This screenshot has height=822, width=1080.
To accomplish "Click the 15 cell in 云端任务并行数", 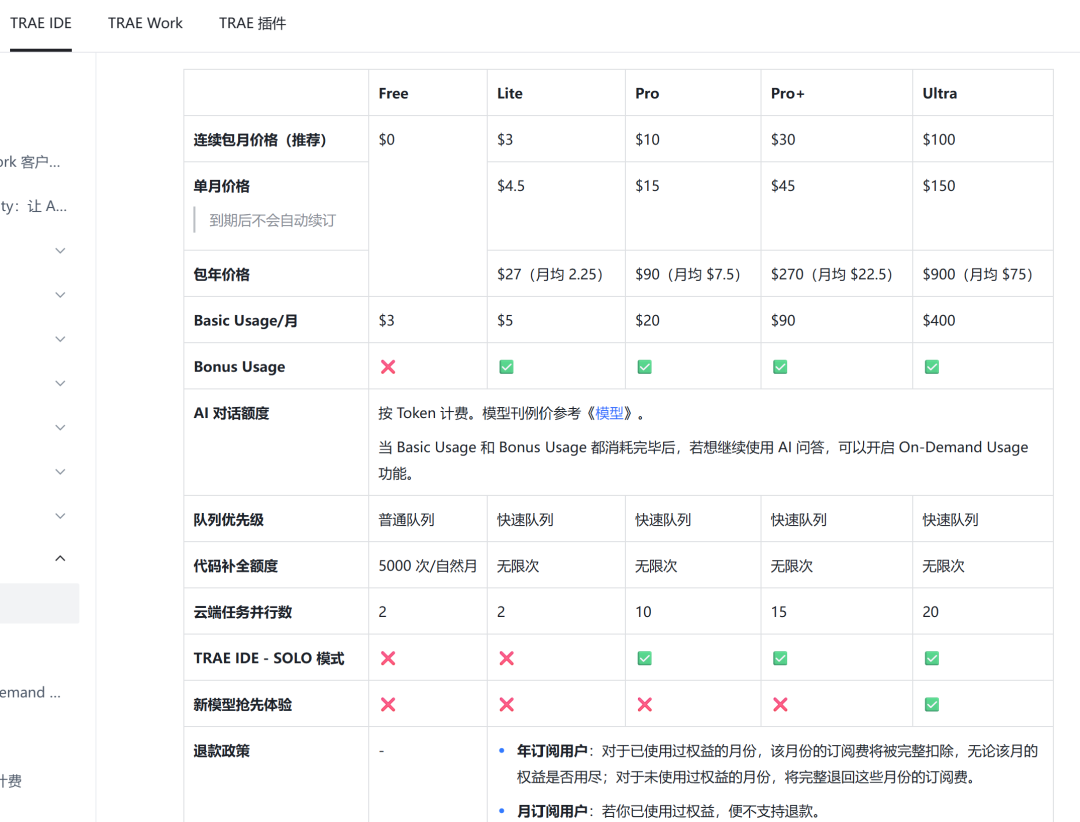I will coord(778,612).
